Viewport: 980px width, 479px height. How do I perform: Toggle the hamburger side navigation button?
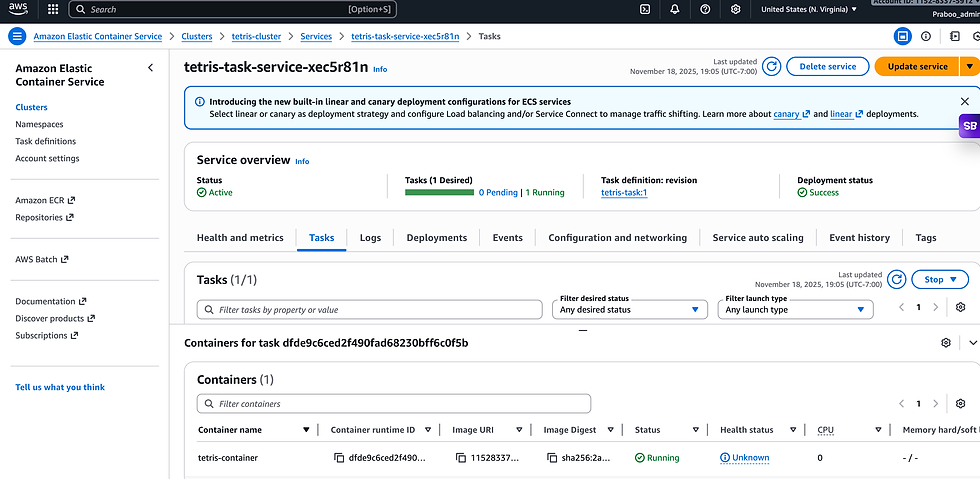click(16, 36)
